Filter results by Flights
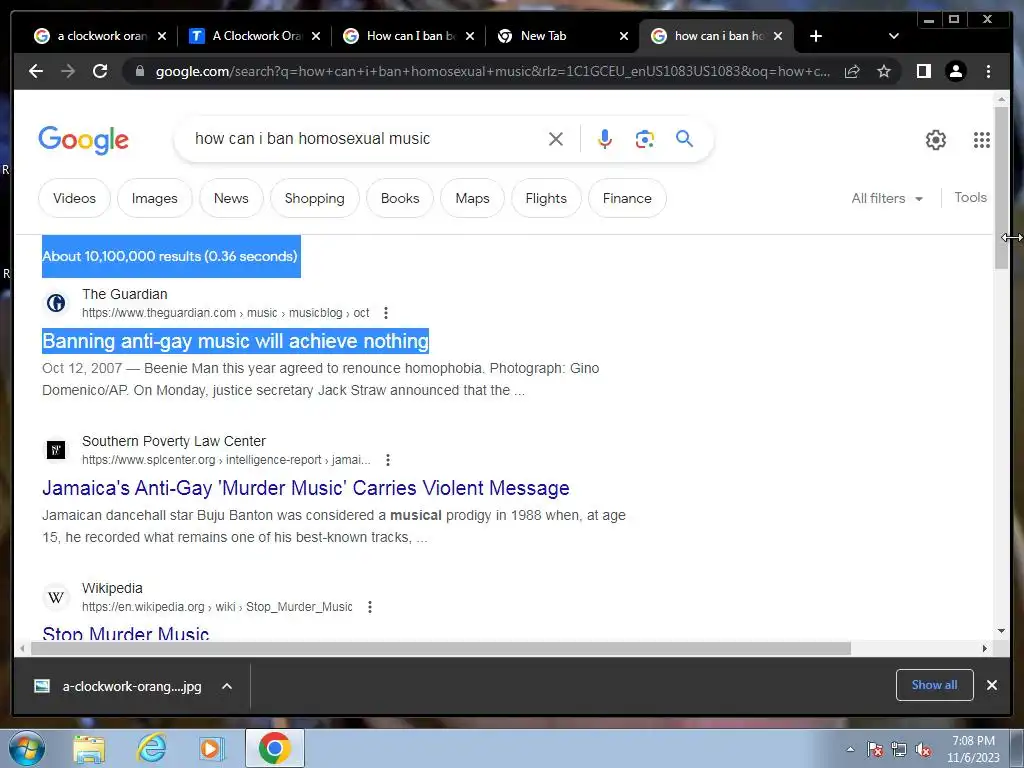1024x768 pixels. [x=546, y=198]
